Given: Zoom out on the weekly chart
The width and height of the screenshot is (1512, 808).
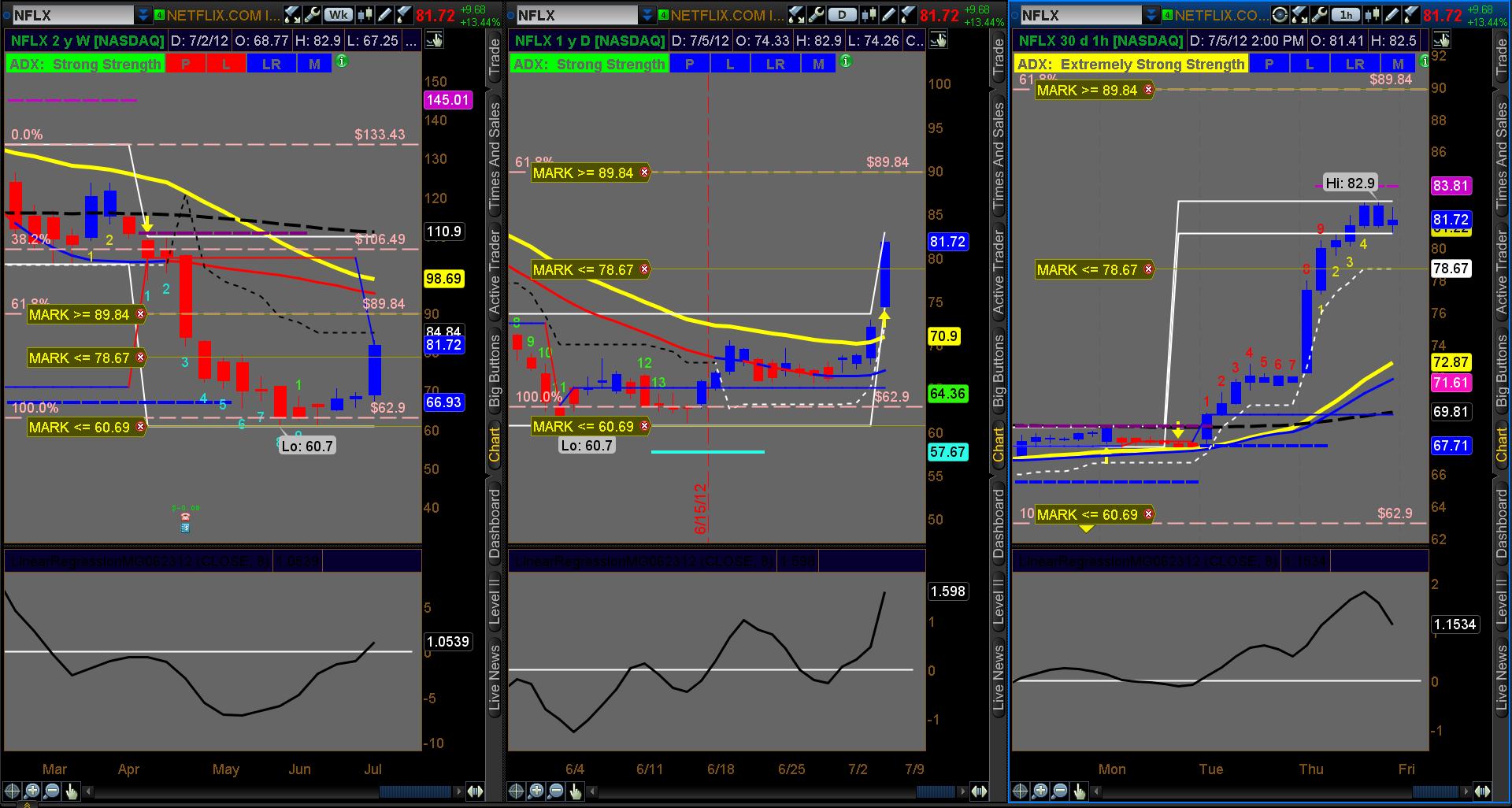Looking at the screenshot, I should 52,791.
